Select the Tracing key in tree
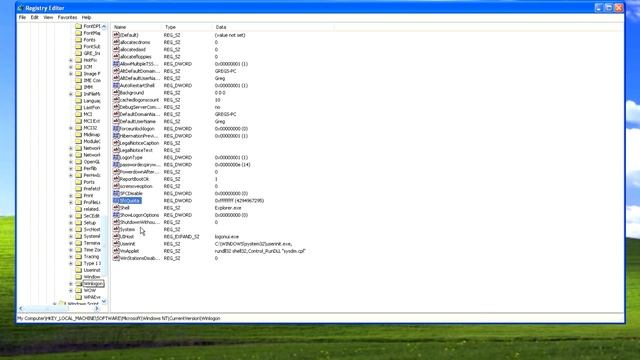The height and width of the screenshot is (360, 640). pos(91,257)
